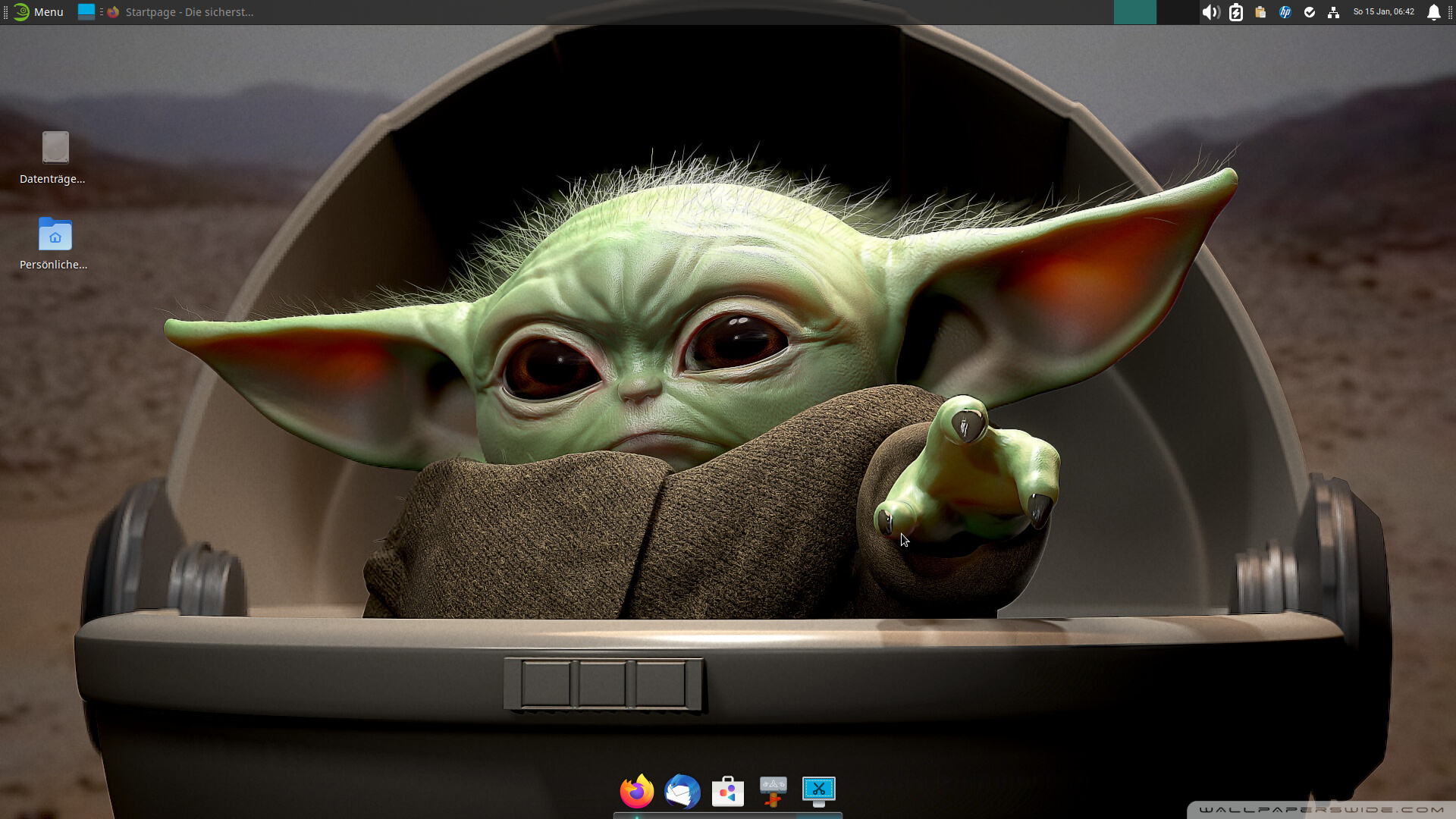
Task: Launch Firefox from the bottom dock
Action: click(x=637, y=791)
